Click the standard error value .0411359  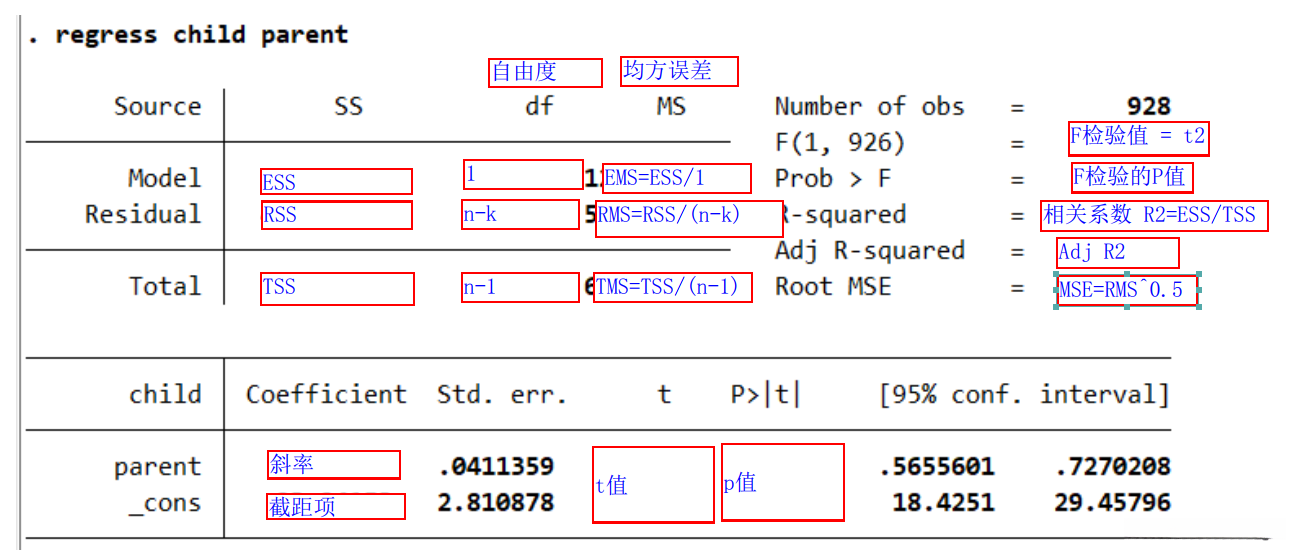(496, 467)
